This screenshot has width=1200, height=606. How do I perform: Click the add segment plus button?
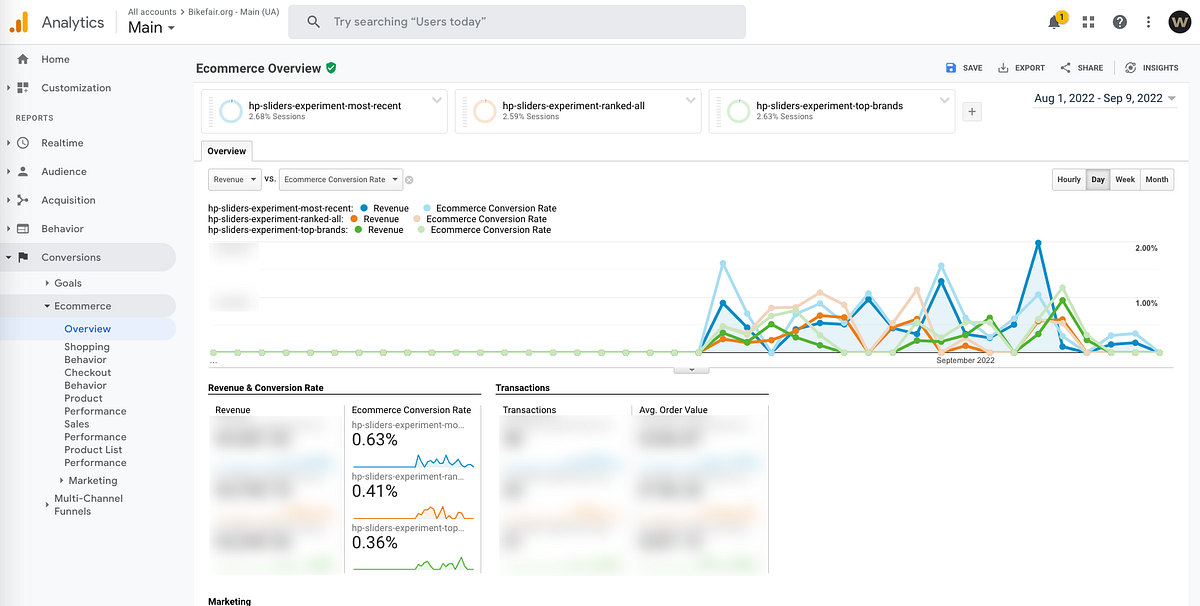tap(971, 111)
